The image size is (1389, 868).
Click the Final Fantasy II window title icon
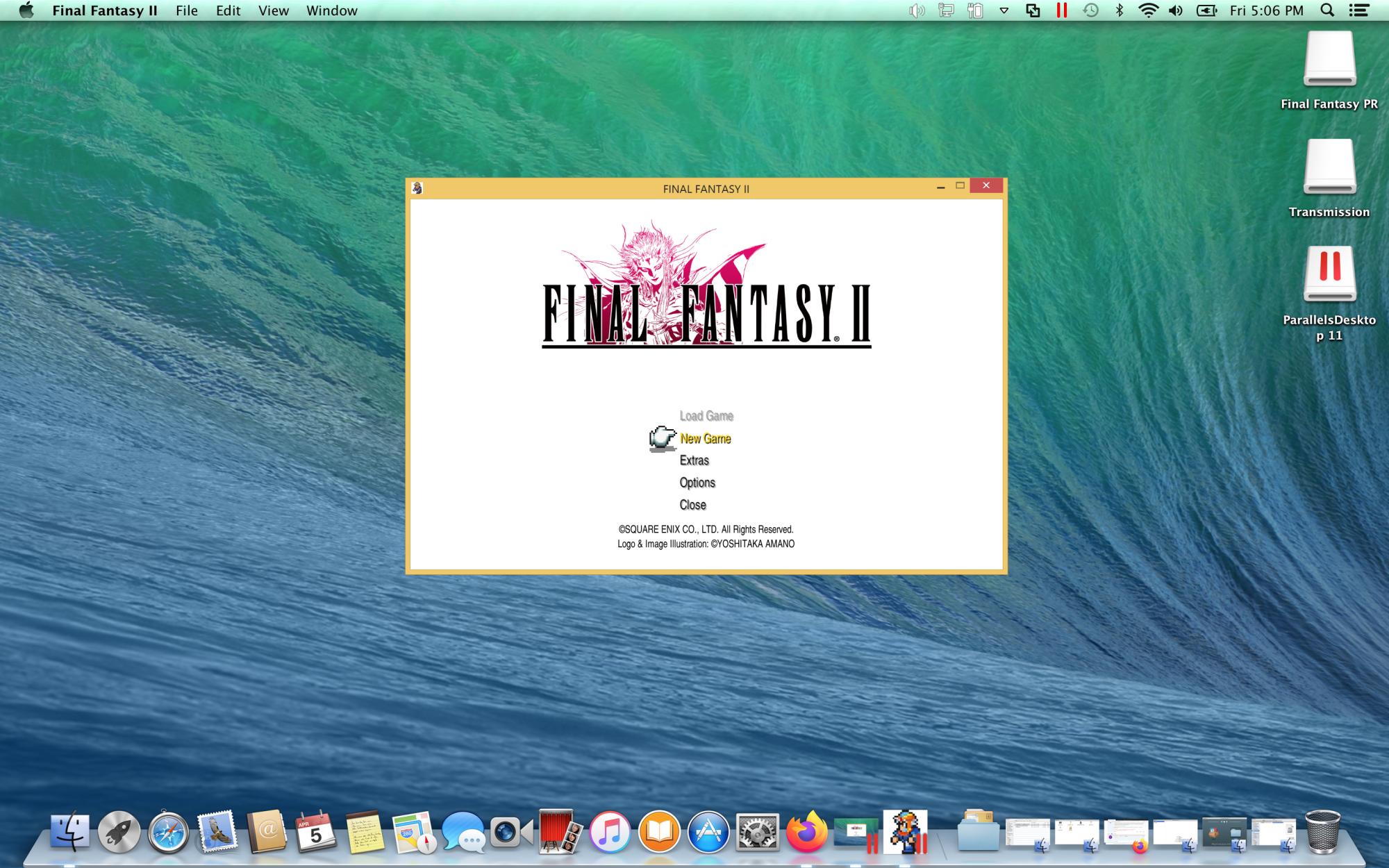click(x=417, y=188)
